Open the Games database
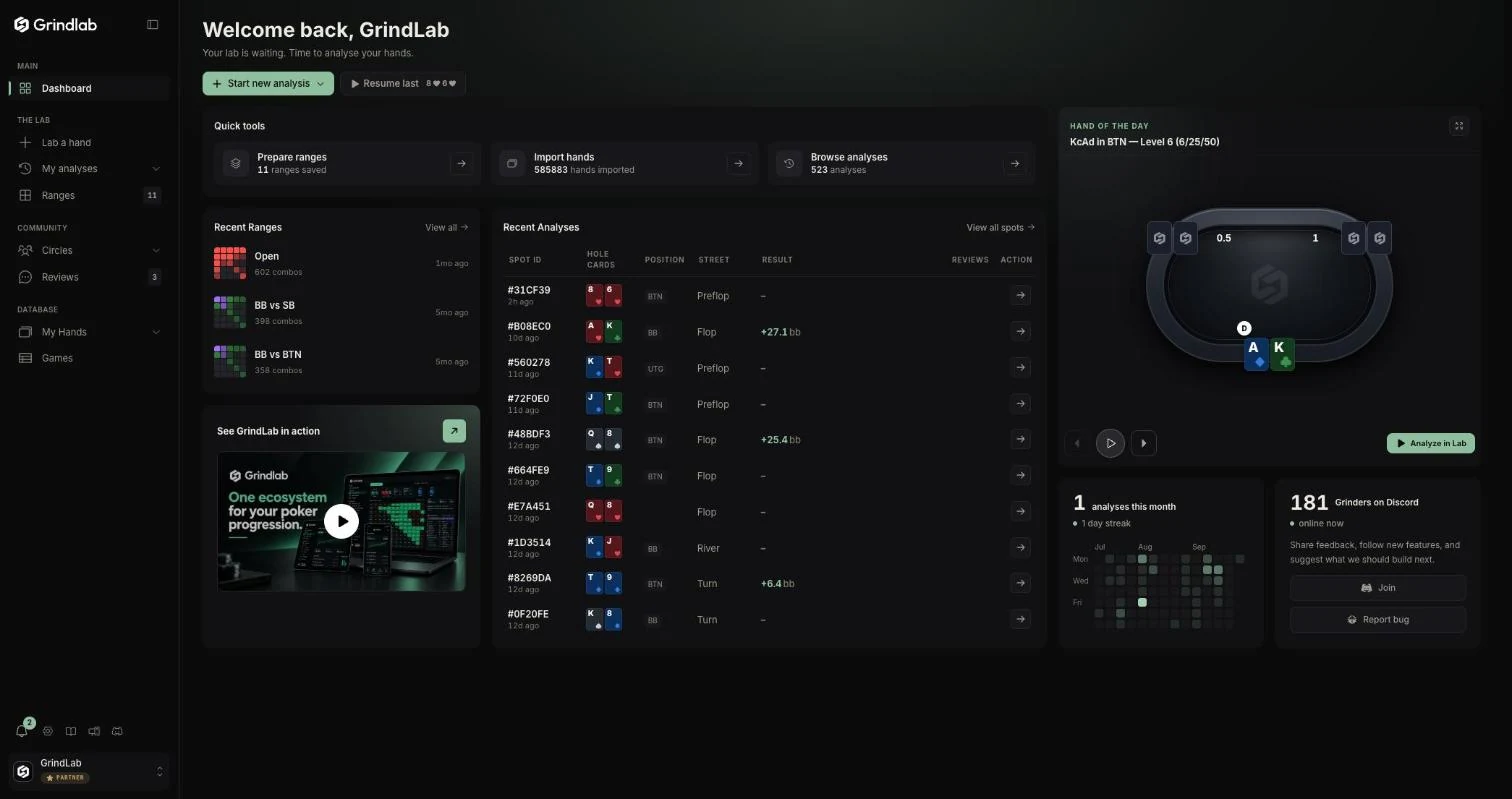1512x799 pixels. coord(90,358)
